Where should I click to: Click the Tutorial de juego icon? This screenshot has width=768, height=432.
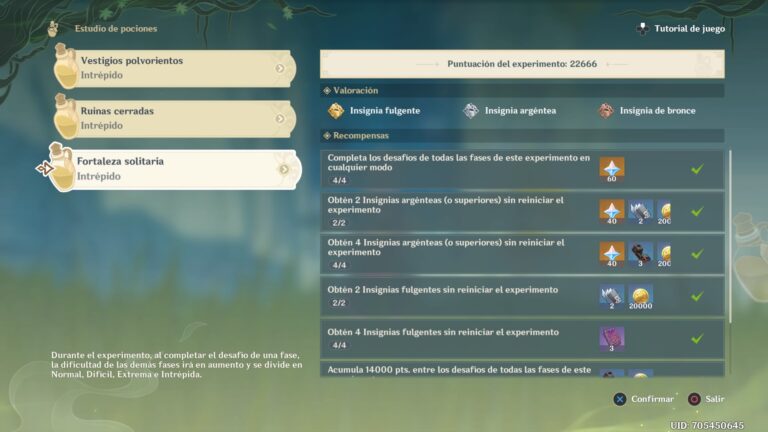(x=643, y=28)
